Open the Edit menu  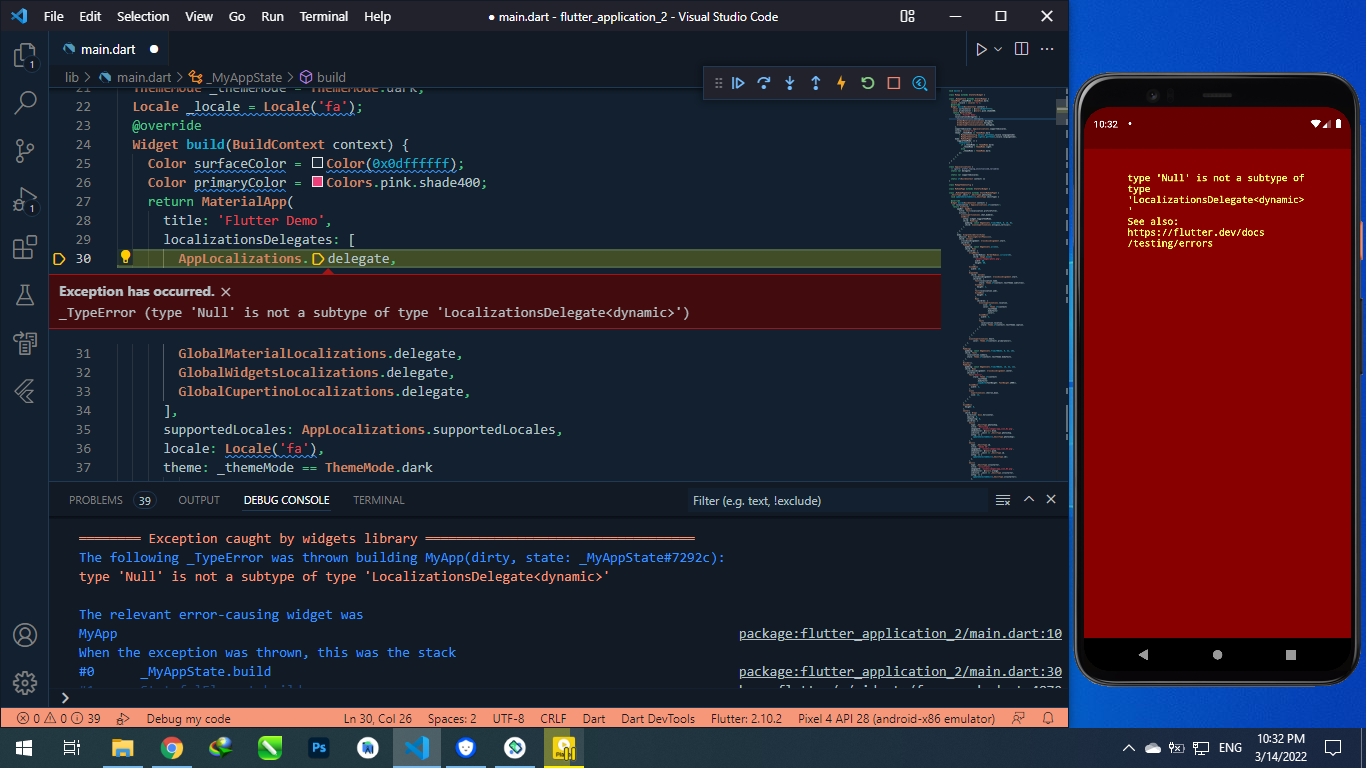coord(90,16)
